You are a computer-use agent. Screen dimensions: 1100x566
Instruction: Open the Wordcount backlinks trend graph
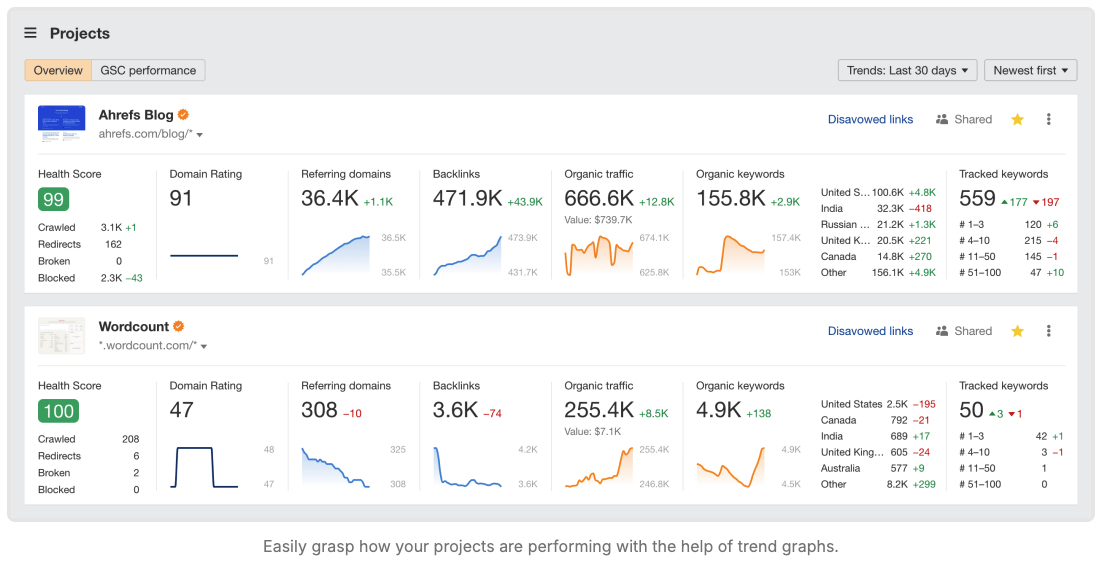pyautogui.click(x=467, y=467)
